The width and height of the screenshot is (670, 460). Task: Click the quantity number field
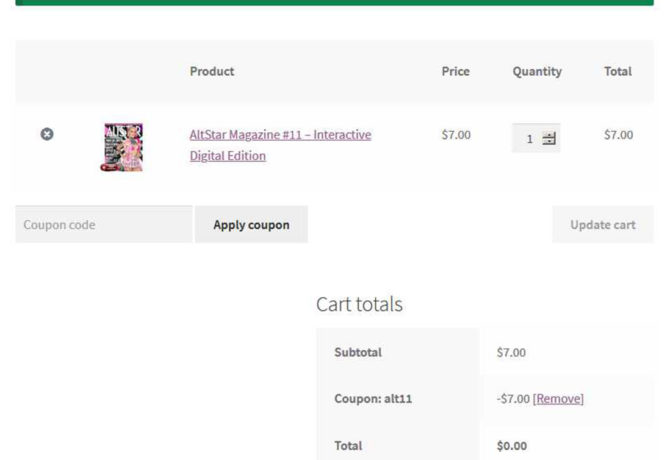(529, 139)
